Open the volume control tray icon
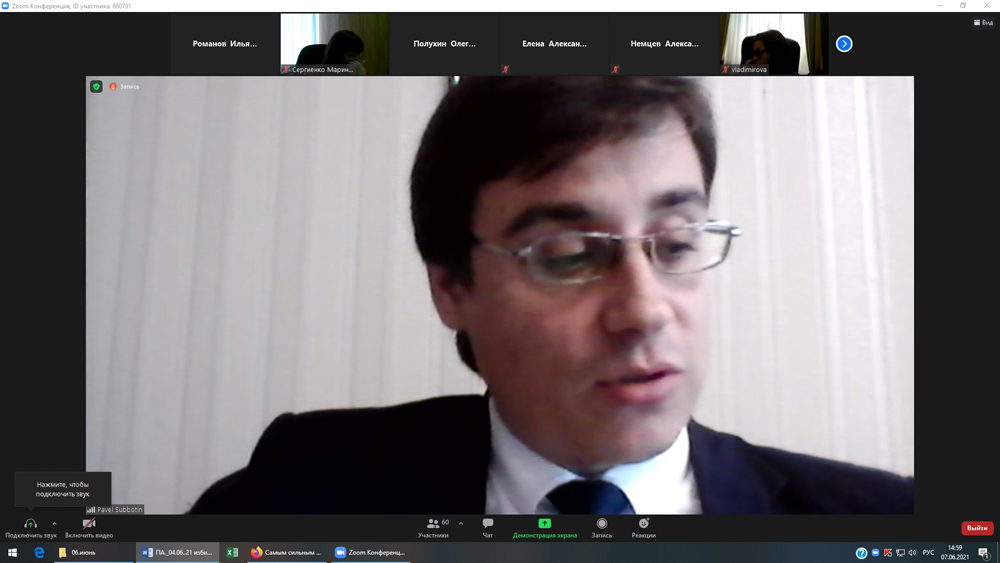 [912, 553]
